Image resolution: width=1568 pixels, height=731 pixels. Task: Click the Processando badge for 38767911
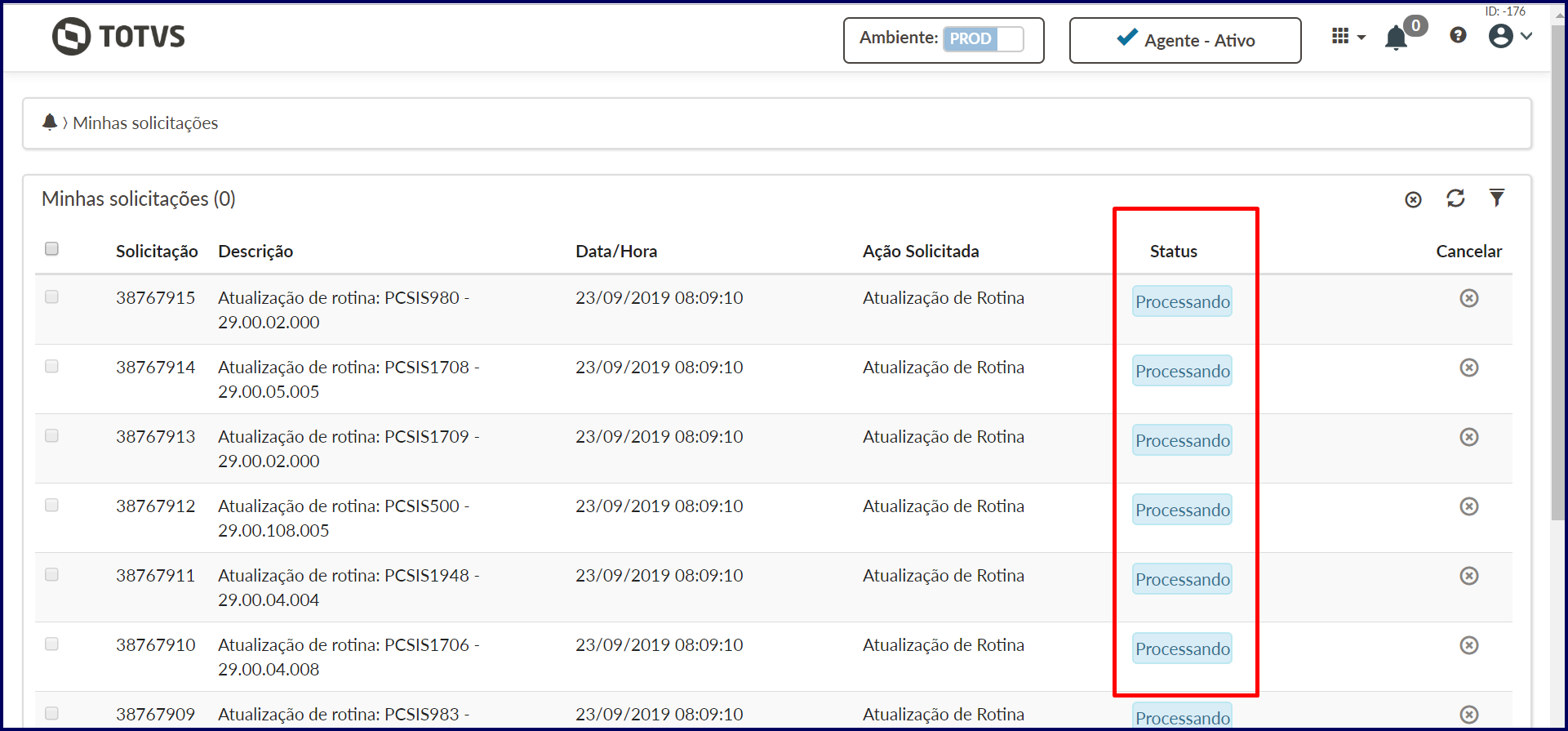point(1182,579)
